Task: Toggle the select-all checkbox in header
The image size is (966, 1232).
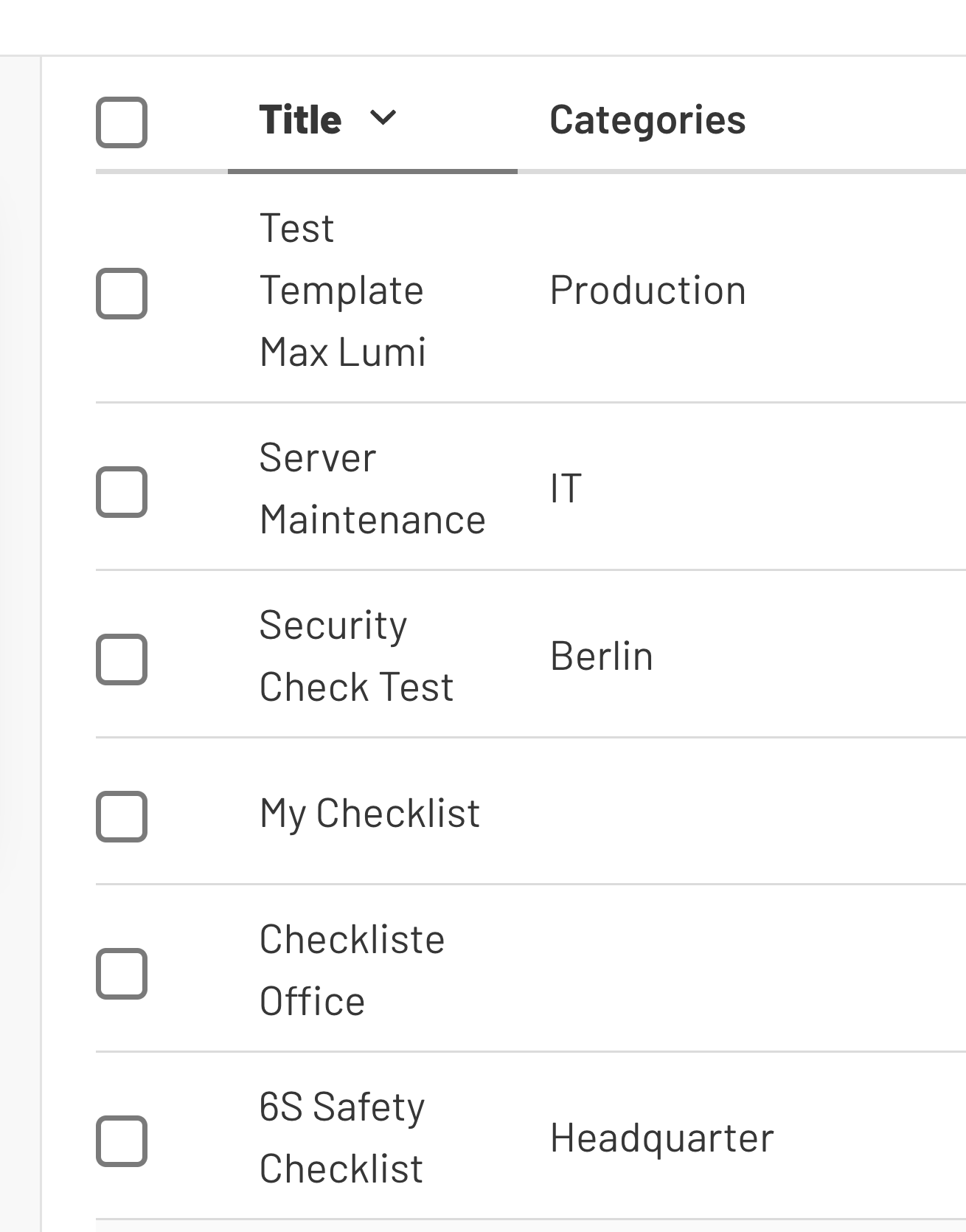Action: pos(122,122)
